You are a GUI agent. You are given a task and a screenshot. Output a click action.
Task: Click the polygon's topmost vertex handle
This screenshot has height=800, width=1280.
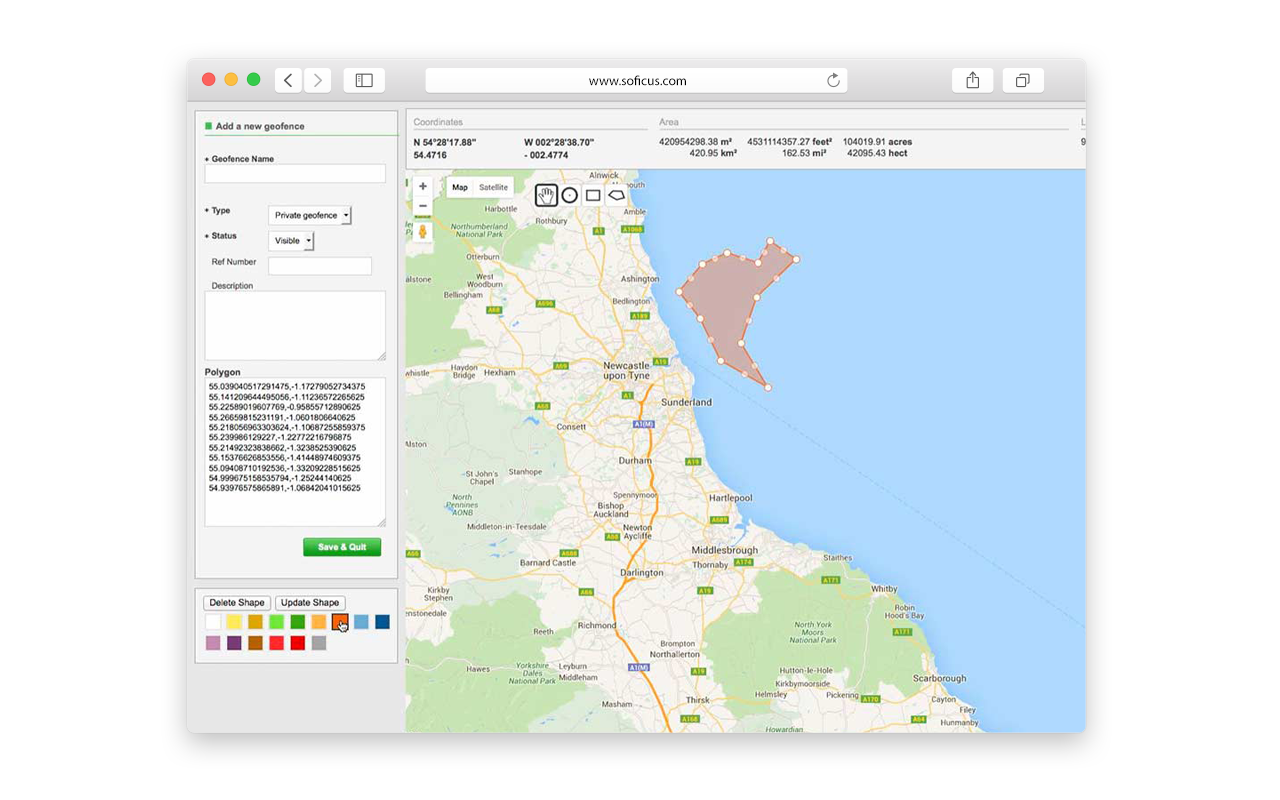coord(770,241)
